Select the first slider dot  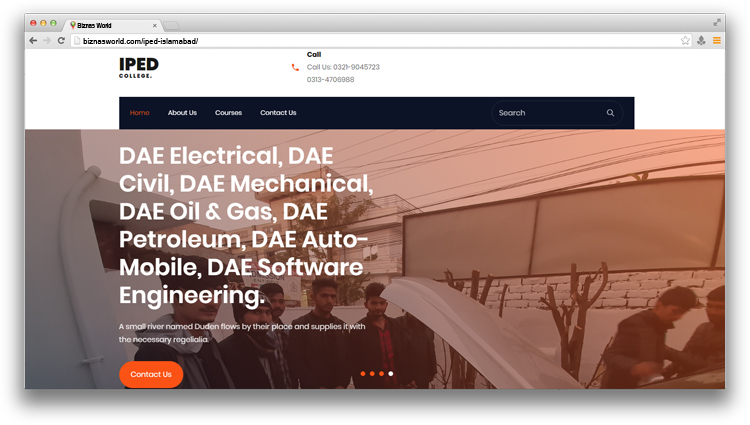pyautogui.click(x=363, y=374)
